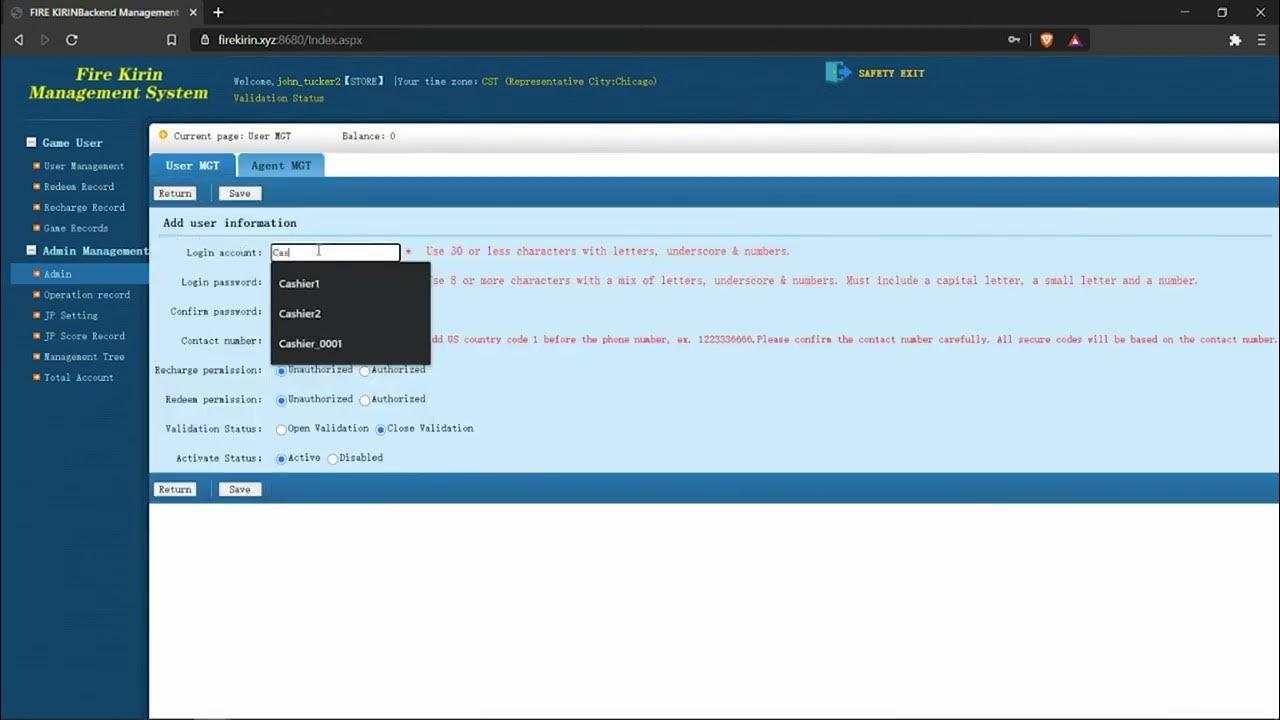Open User Management in sidebar
Screen dimensions: 1280x720
(83, 166)
